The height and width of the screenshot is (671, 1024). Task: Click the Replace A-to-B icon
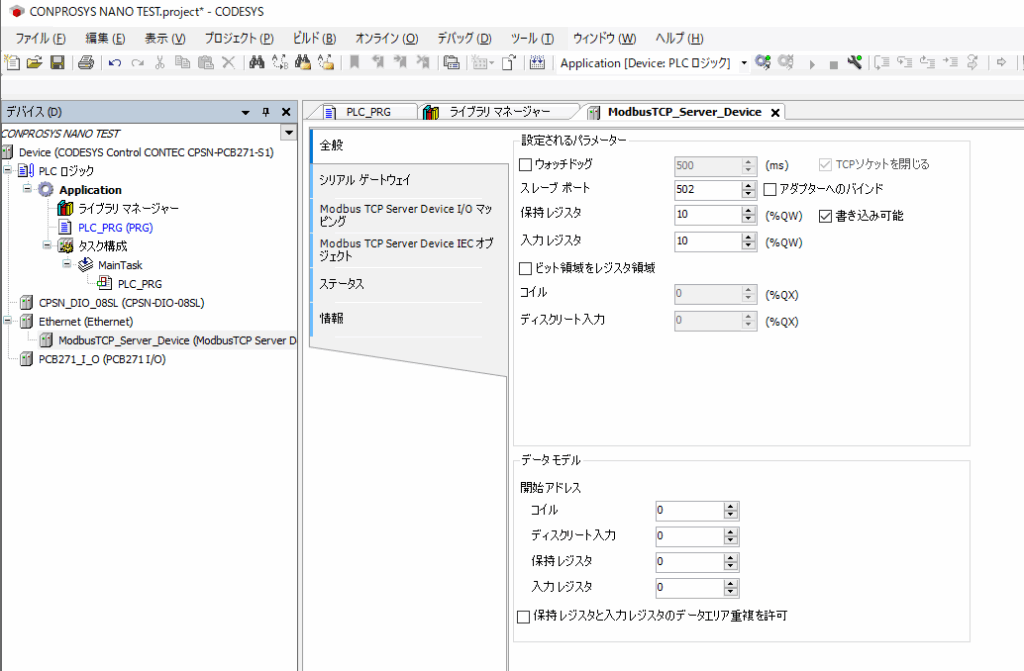[x=280, y=63]
